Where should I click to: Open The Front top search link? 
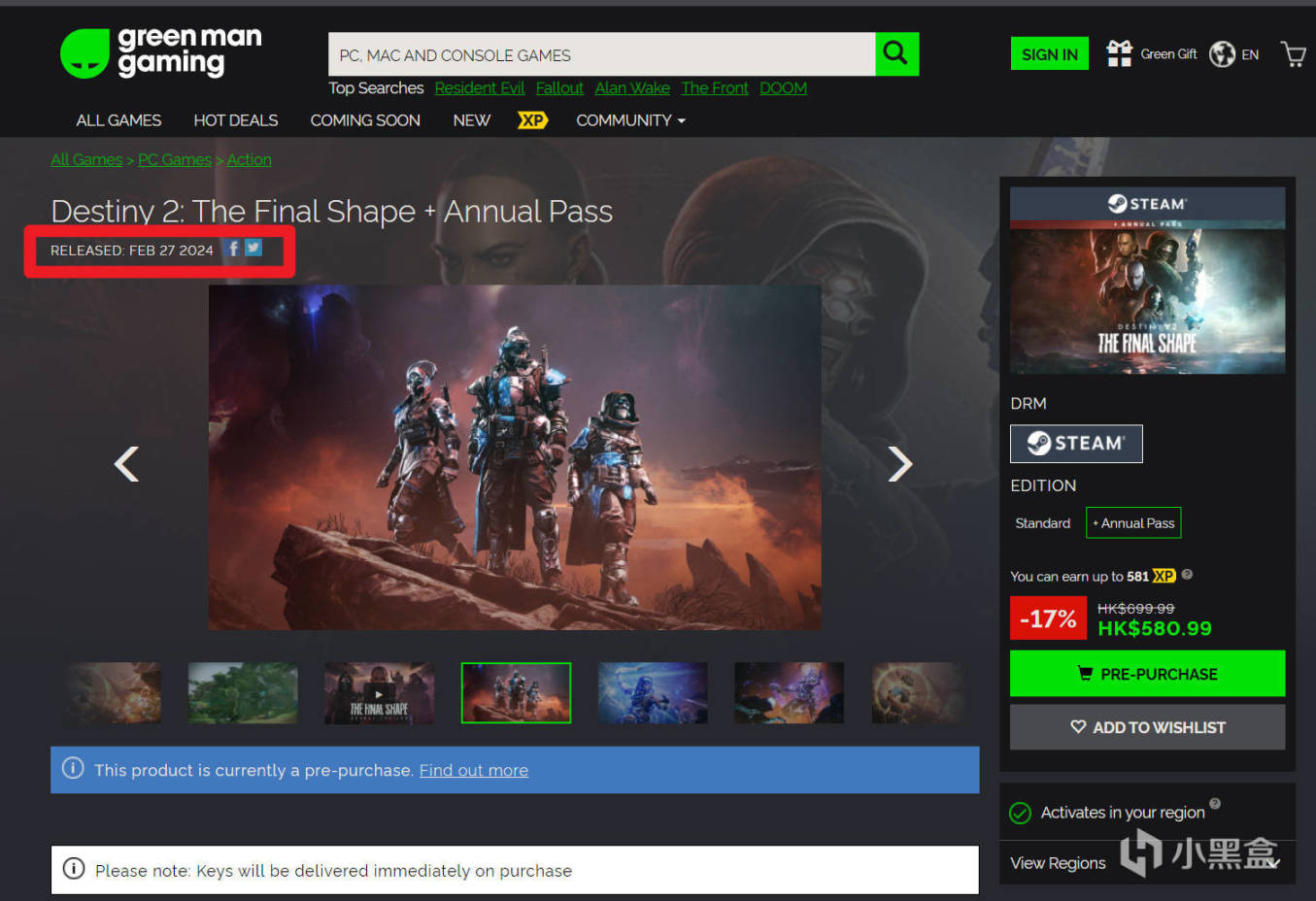pos(715,88)
